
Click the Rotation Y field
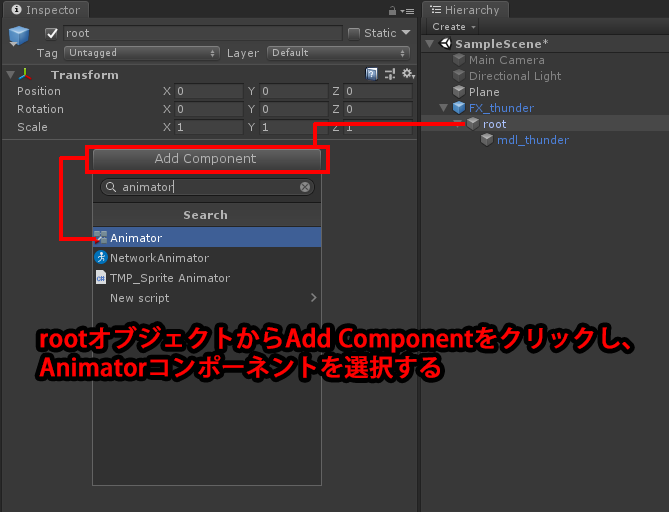(x=294, y=109)
